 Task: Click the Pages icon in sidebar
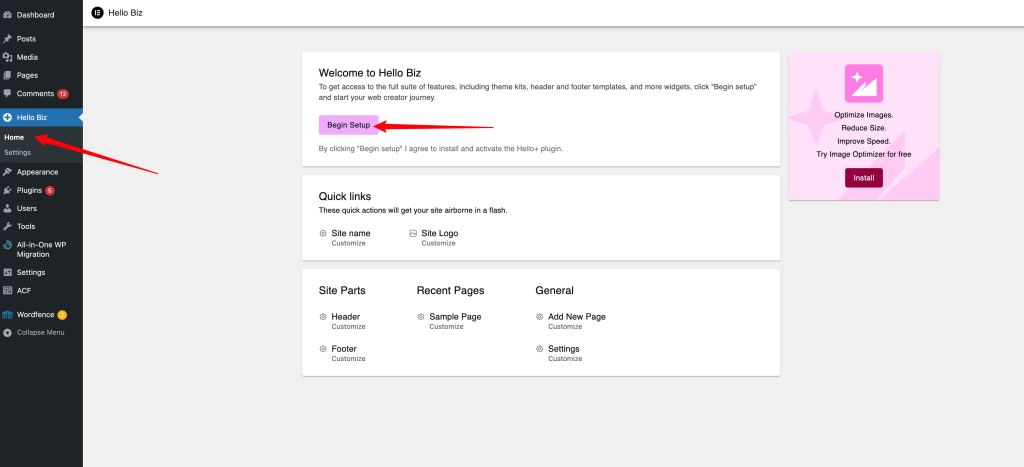[7, 75]
